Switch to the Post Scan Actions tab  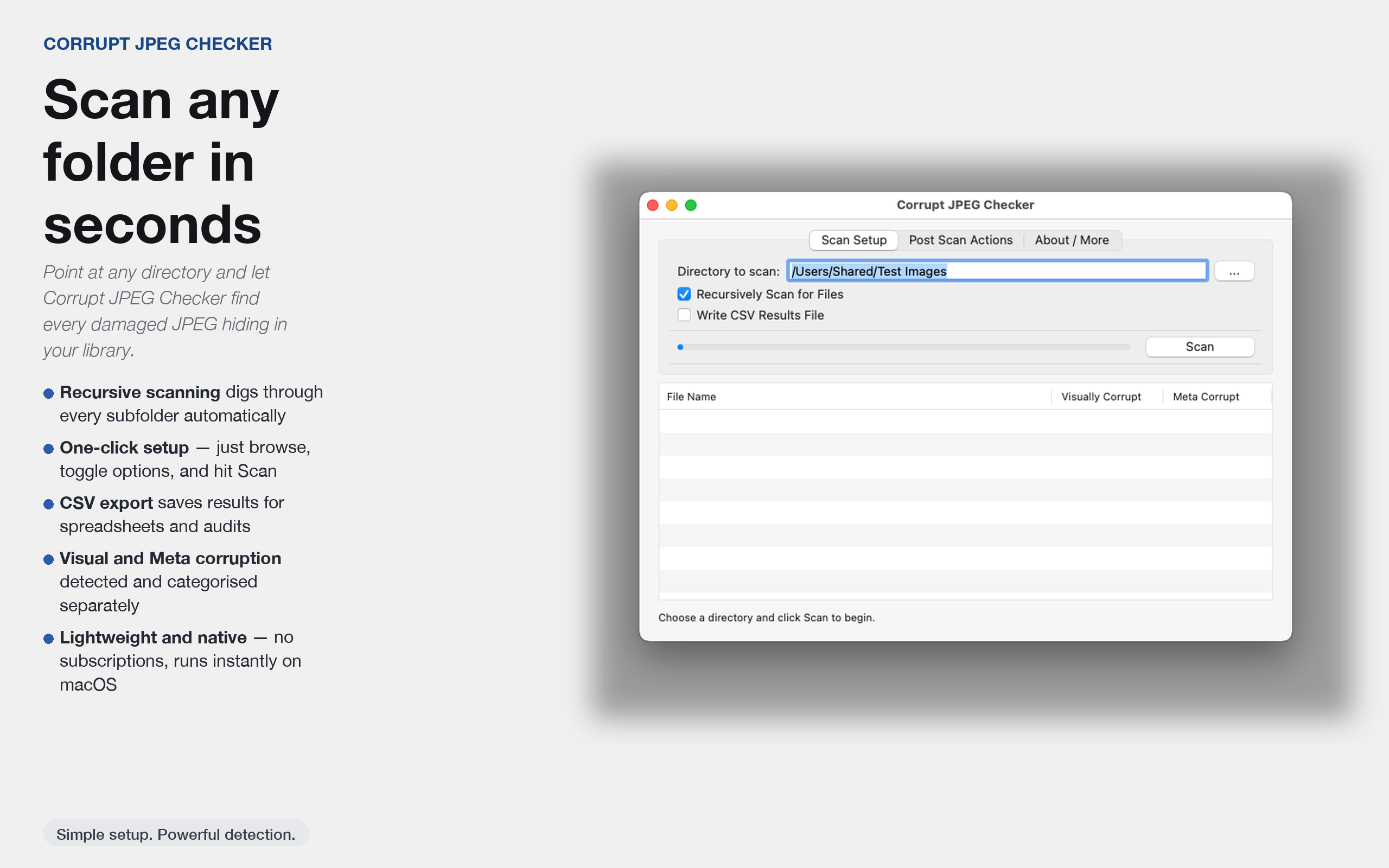[x=961, y=240]
